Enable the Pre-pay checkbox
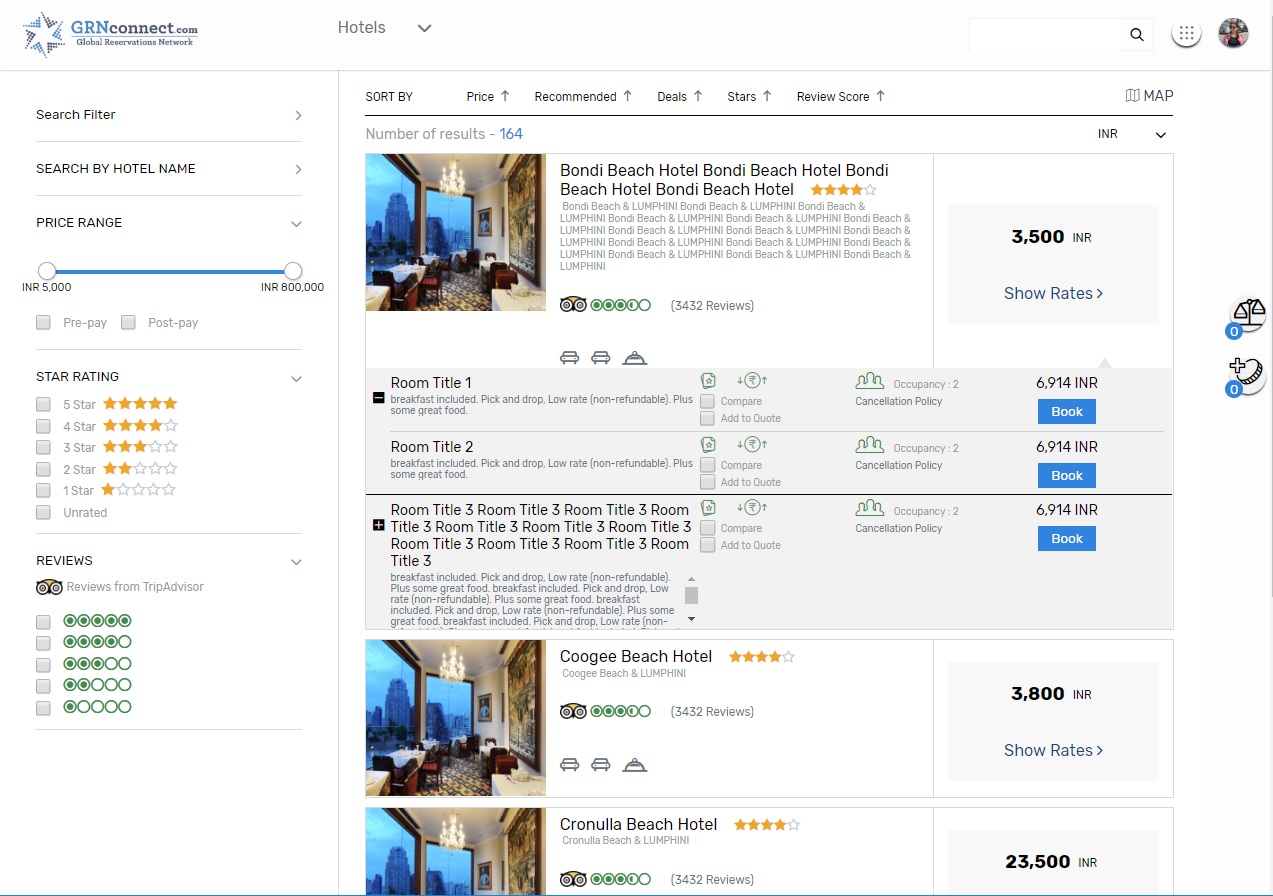Viewport: 1273px width, 896px height. click(x=43, y=322)
